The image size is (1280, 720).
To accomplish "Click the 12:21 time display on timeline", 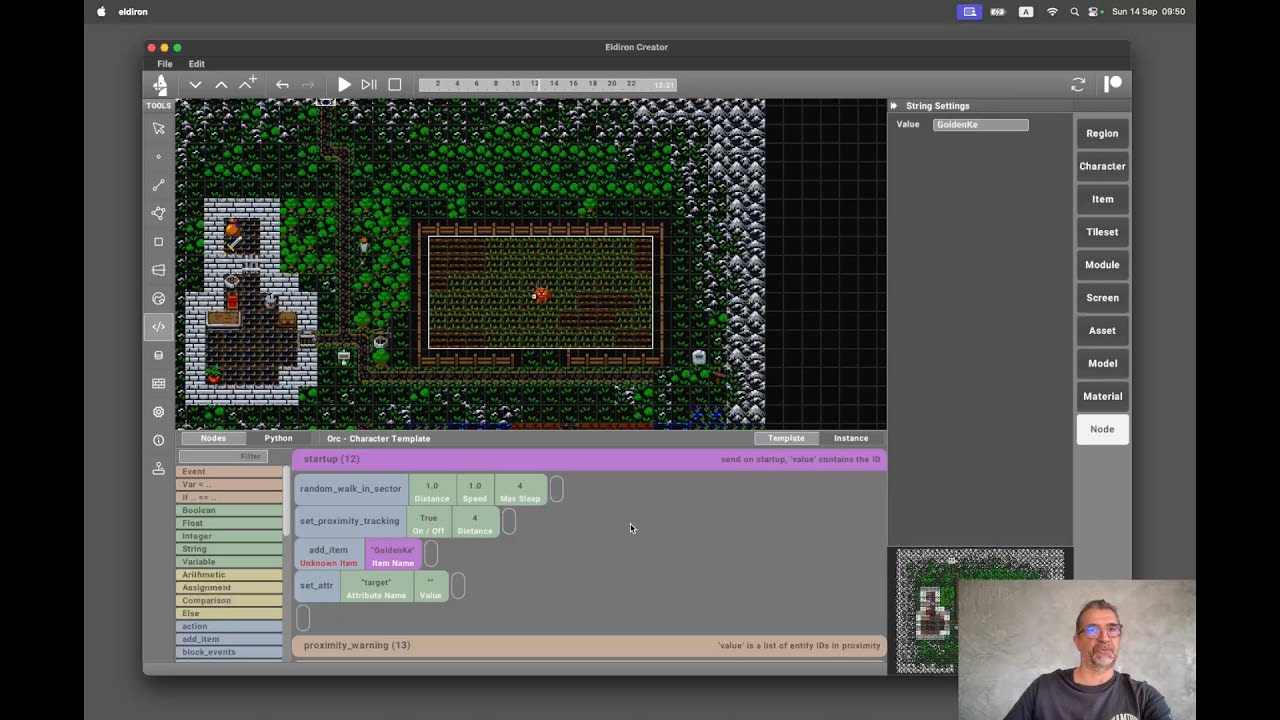I will 663,85.
